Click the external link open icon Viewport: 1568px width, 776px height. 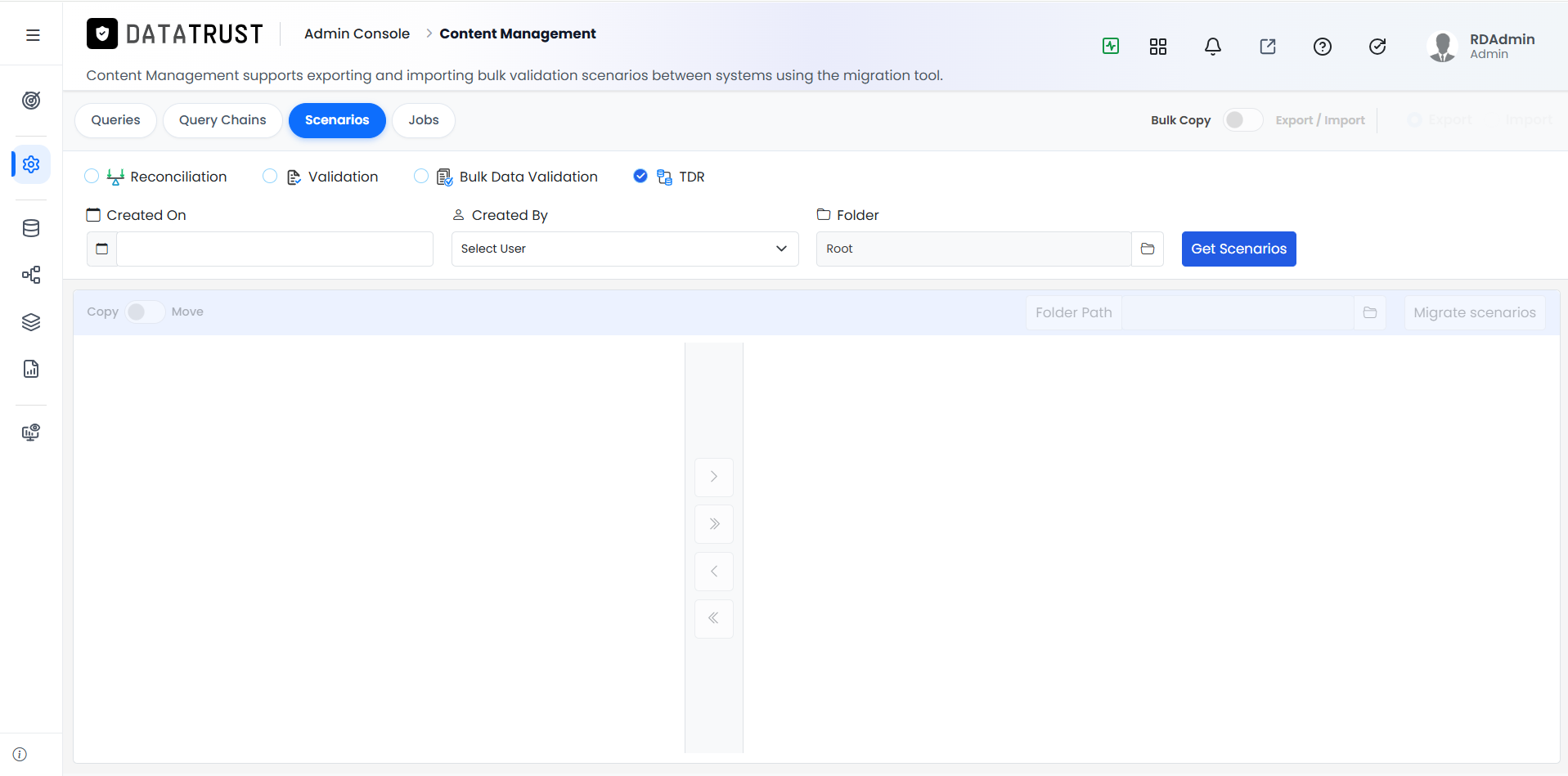tap(1268, 47)
